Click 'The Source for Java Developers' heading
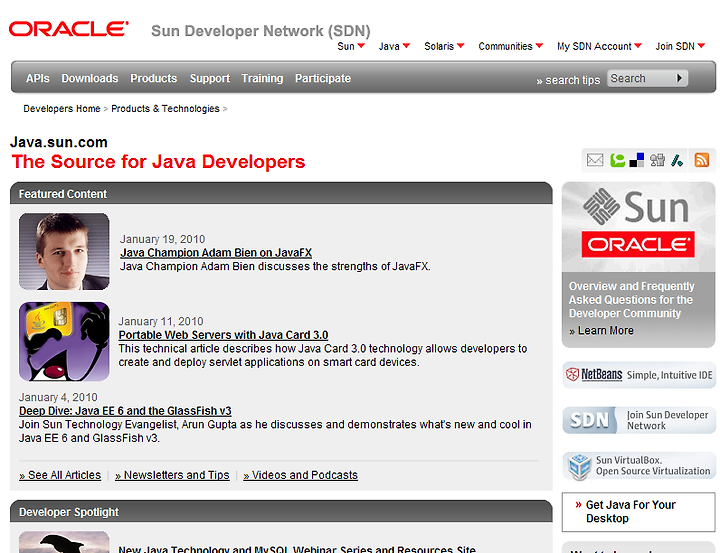This screenshot has width=720, height=553. pos(158,162)
